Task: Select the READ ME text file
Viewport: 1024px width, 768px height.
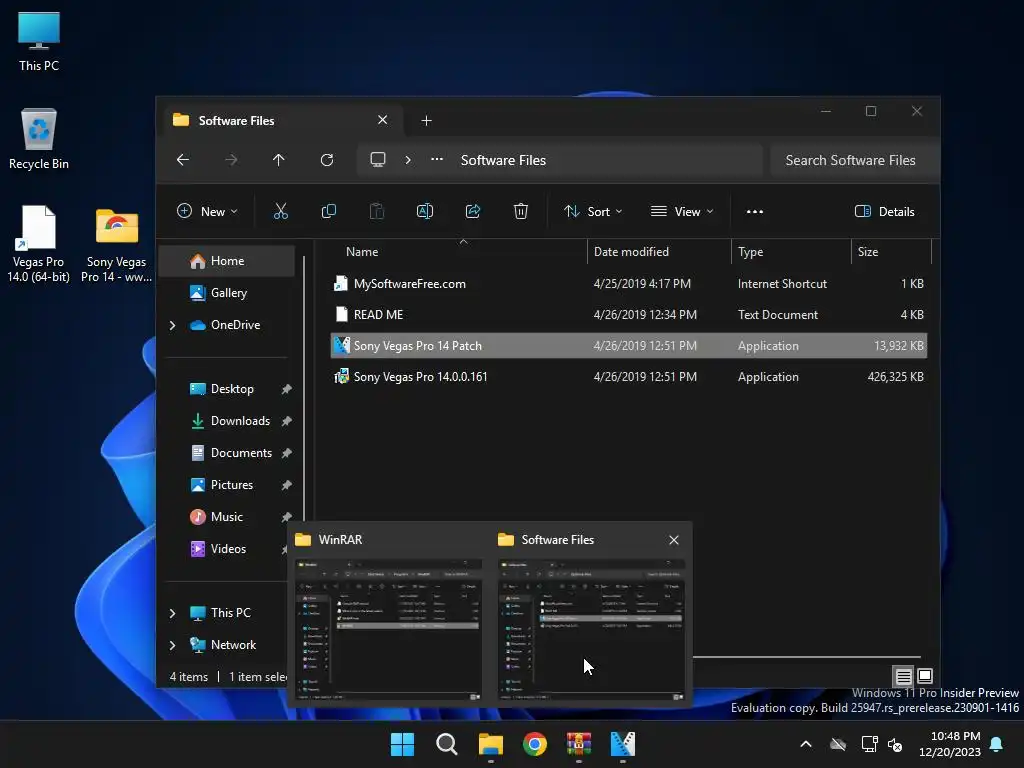Action: coord(628,315)
